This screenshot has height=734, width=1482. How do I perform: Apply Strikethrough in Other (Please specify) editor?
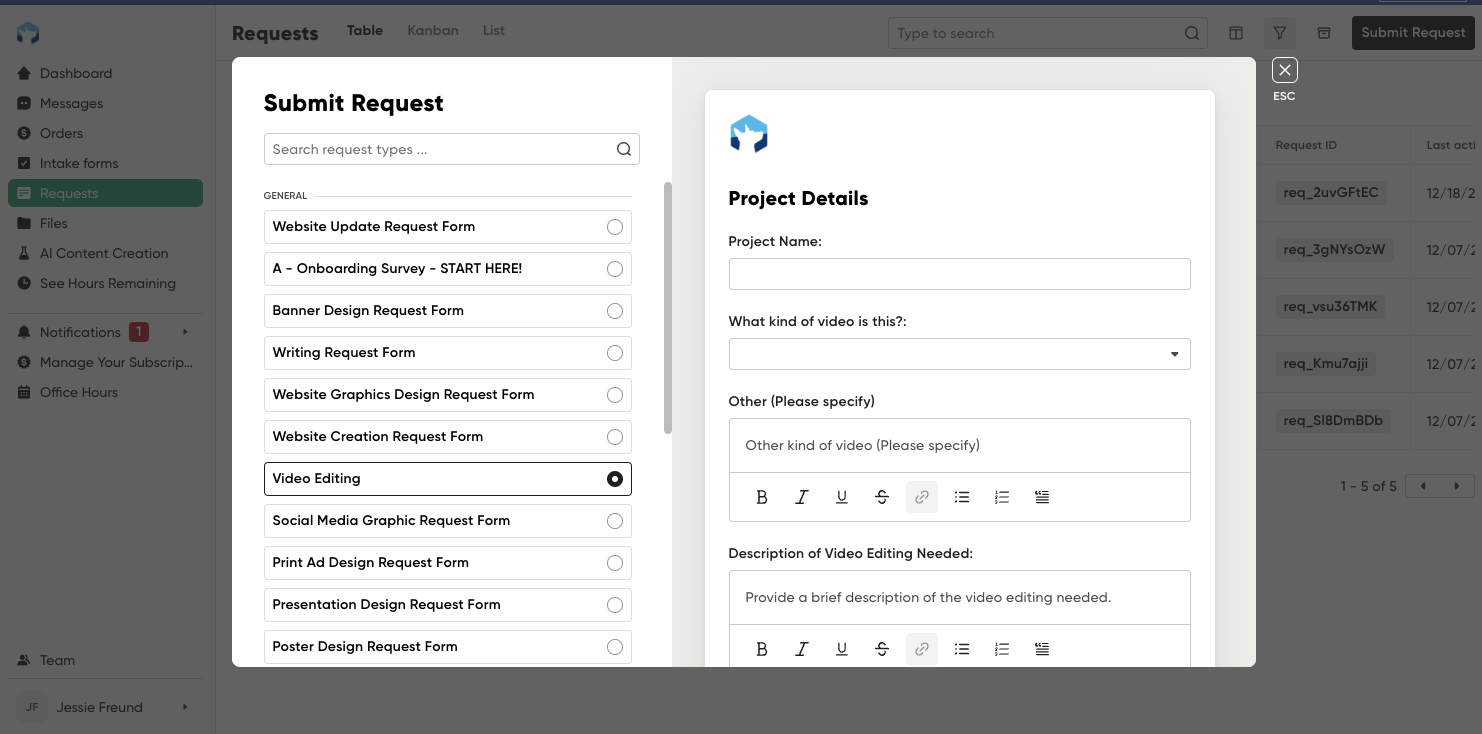pyautogui.click(x=882, y=497)
